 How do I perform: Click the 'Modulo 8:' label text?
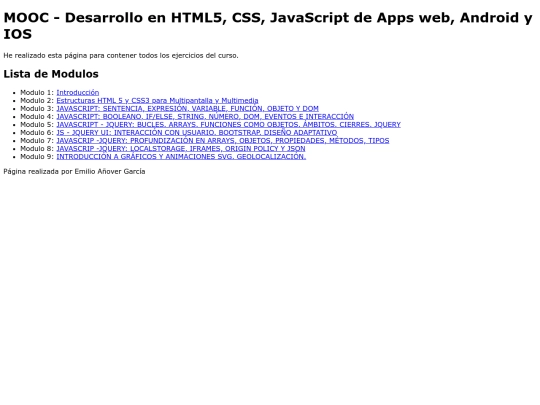37,148
